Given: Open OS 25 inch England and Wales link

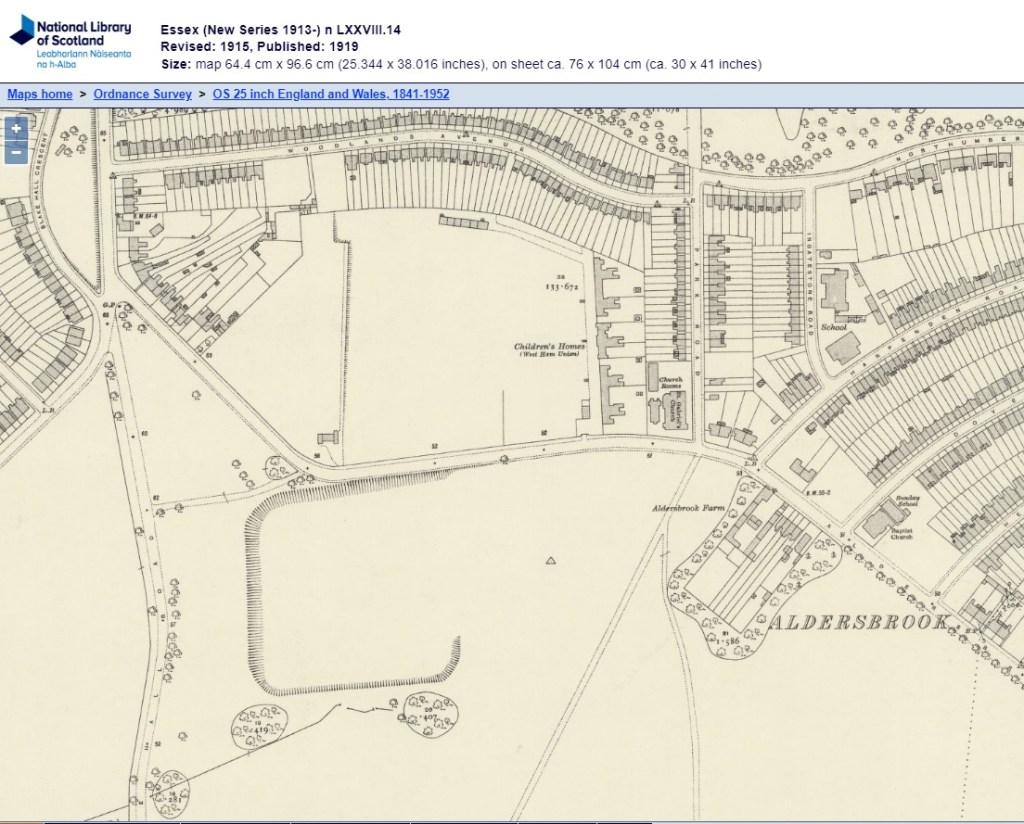Looking at the screenshot, I should point(331,94).
